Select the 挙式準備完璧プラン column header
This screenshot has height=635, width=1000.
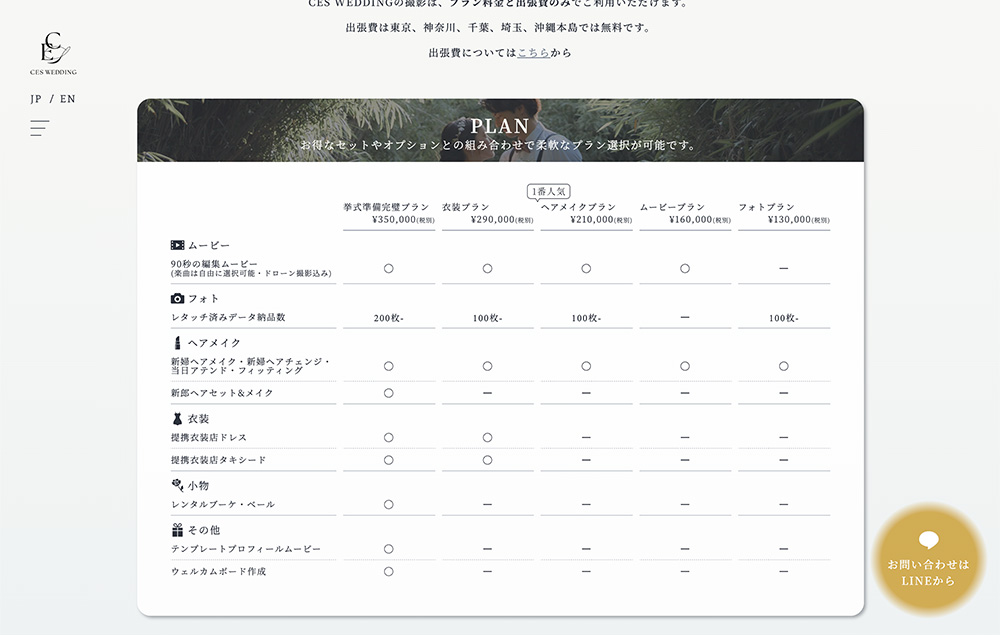[388, 213]
